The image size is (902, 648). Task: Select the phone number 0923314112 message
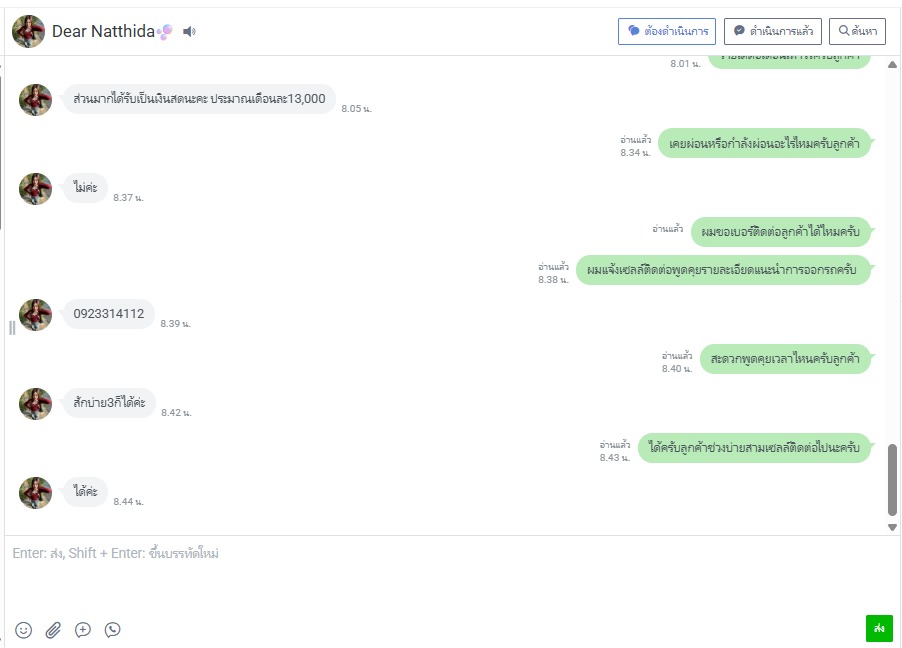coord(109,314)
